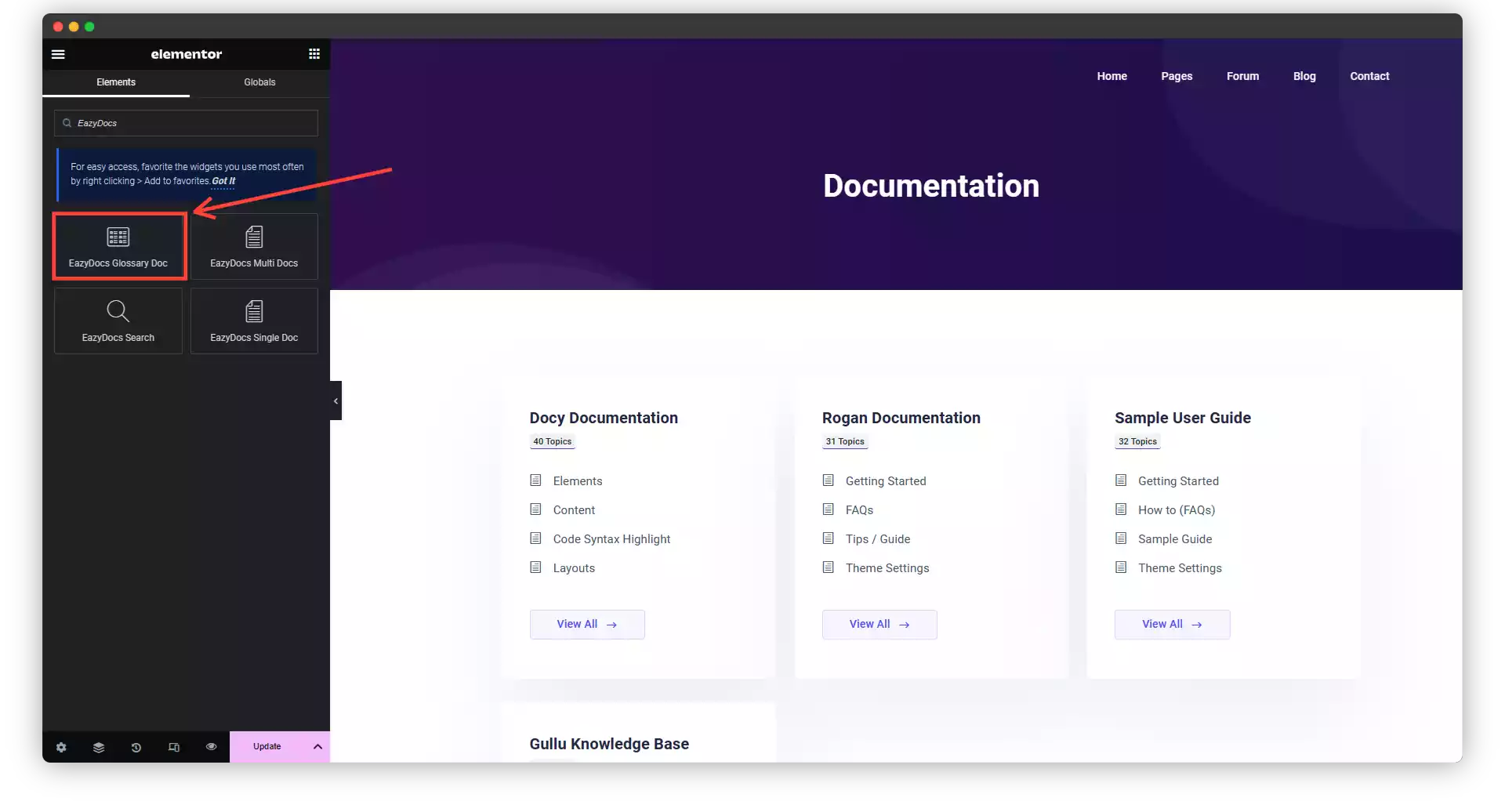
Task: Click the EazyDocs search input field
Action: tap(186, 123)
